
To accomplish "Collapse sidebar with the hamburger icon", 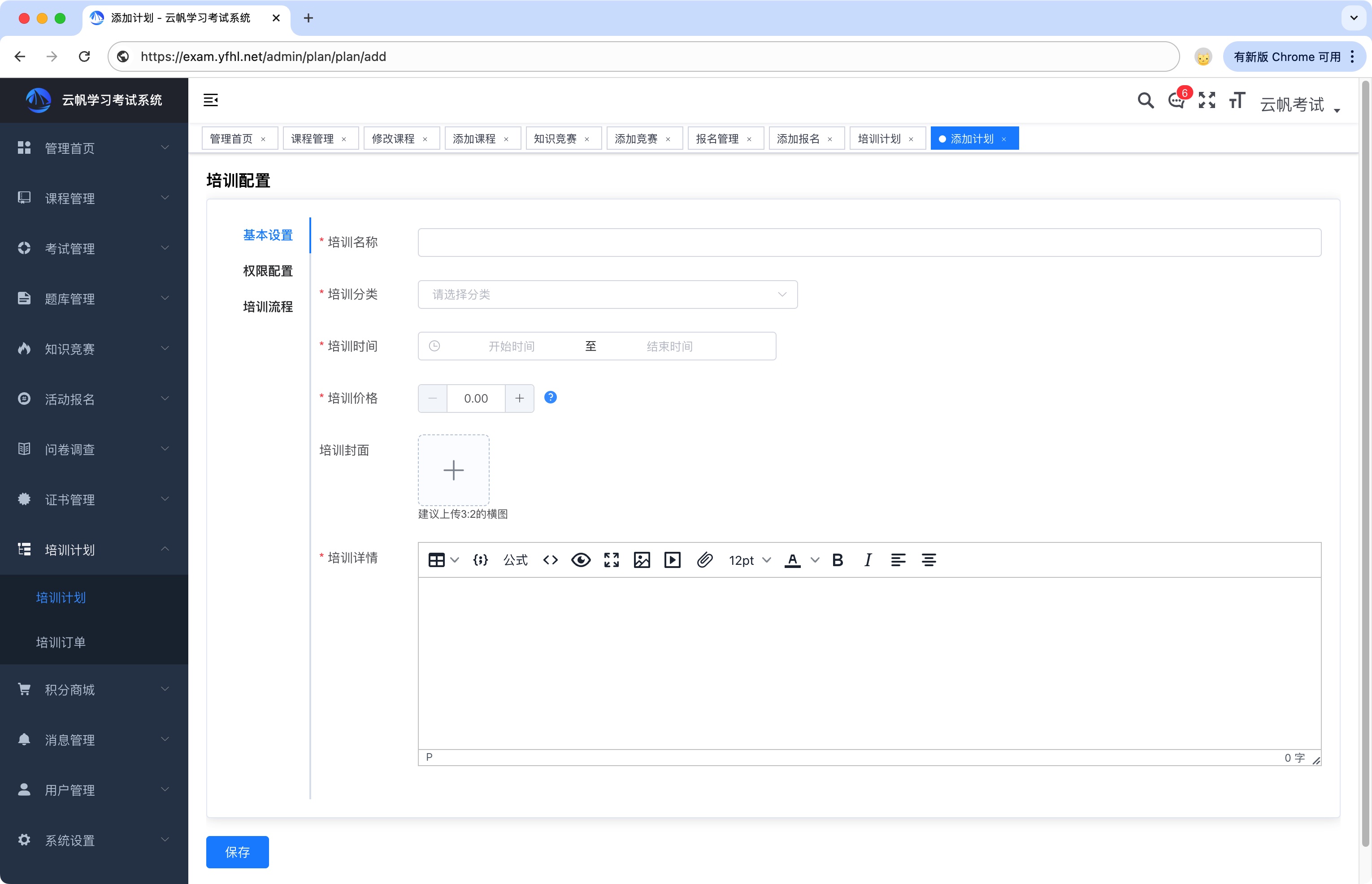I will click(211, 100).
